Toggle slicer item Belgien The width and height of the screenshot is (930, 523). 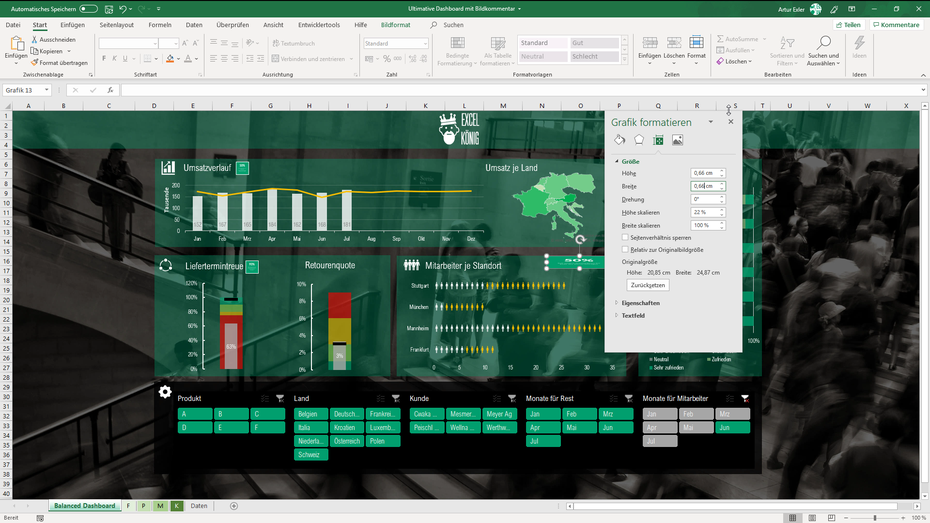[x=311, y=414]
